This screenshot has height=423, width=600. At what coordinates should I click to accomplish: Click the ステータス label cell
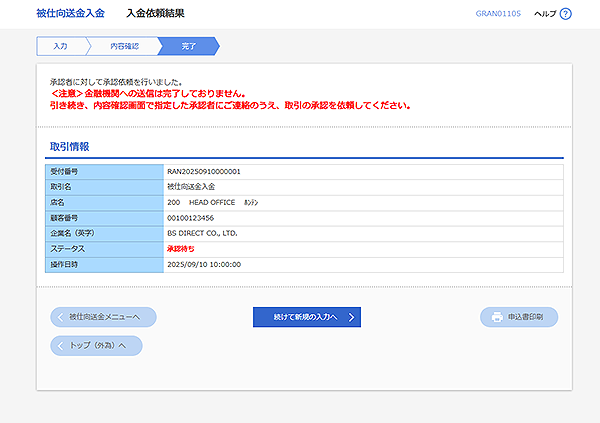click(x=104, y=249)
